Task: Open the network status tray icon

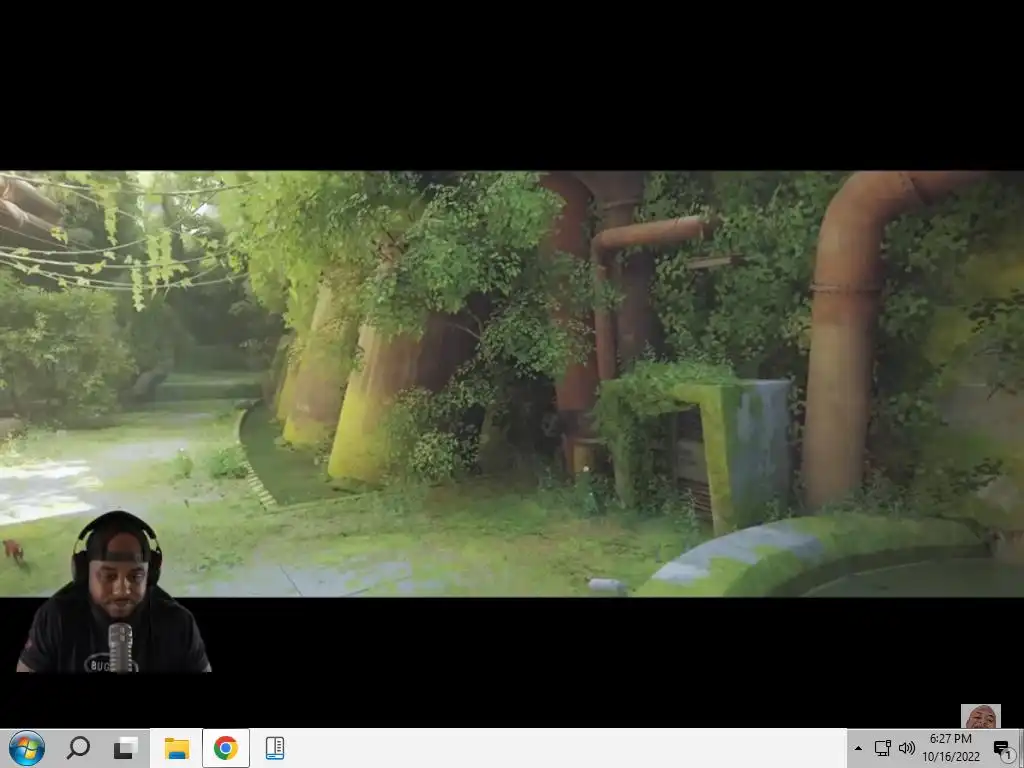Action: pyautogui.click(x=882, y=748)
